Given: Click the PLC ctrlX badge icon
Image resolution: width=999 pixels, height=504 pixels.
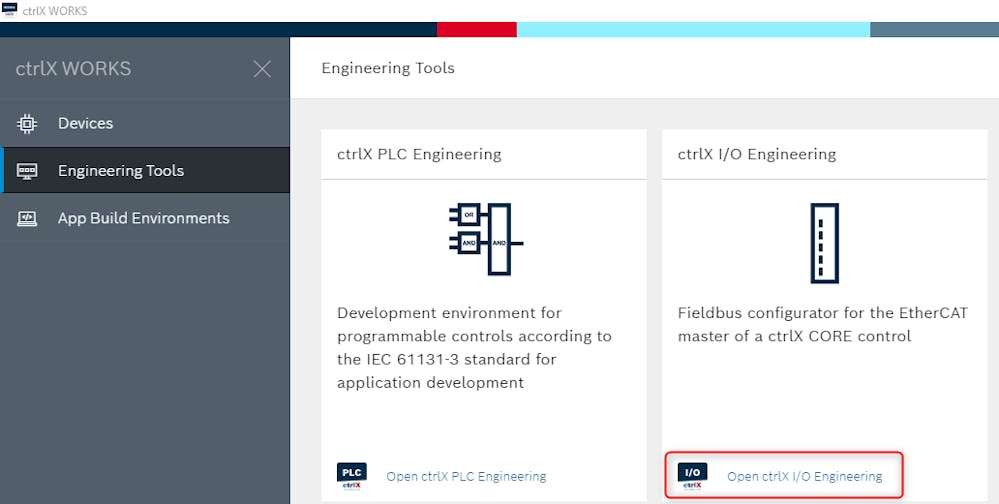Looking at the screenshot, I should (x=352, y=477).
